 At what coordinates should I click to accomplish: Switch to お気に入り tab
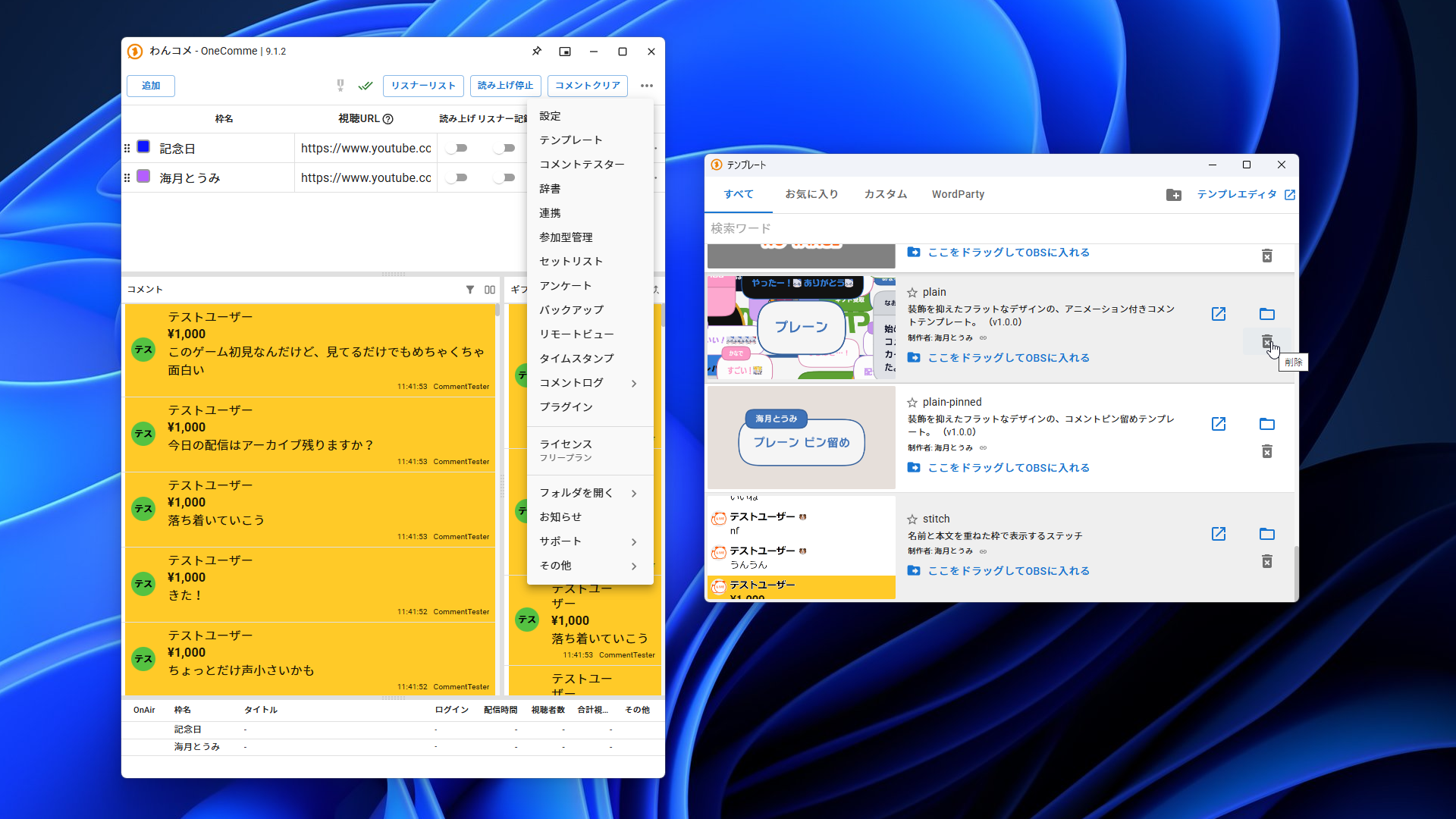click(x=811, y=195)
